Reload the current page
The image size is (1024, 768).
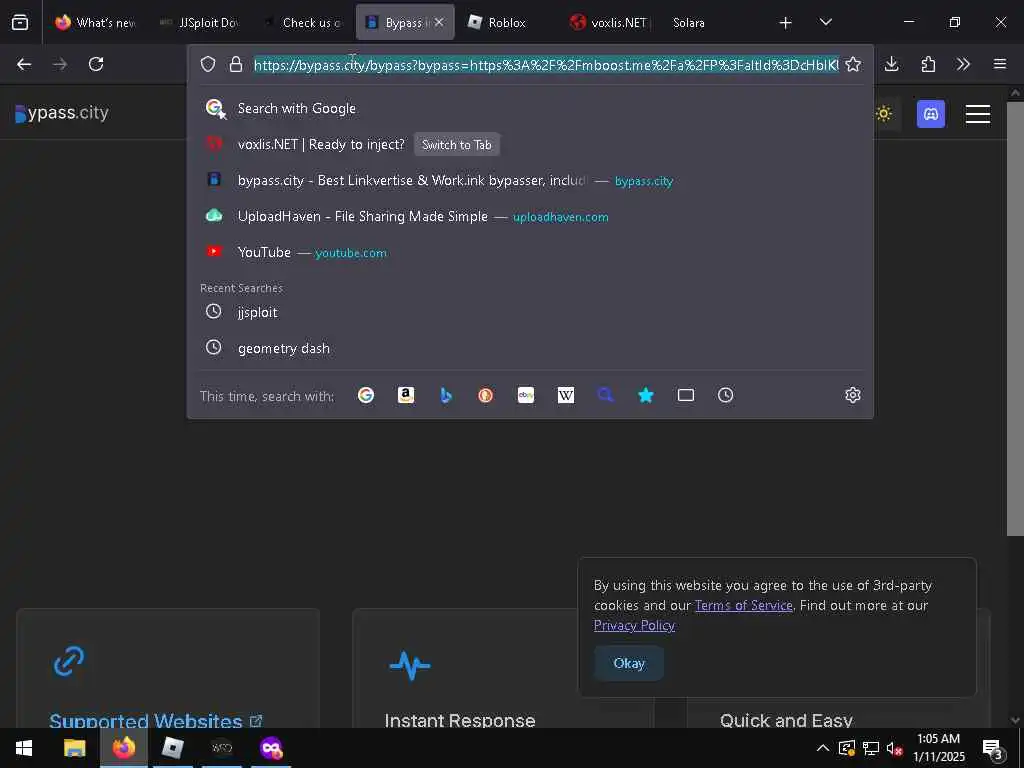click(x=96, y=64)
